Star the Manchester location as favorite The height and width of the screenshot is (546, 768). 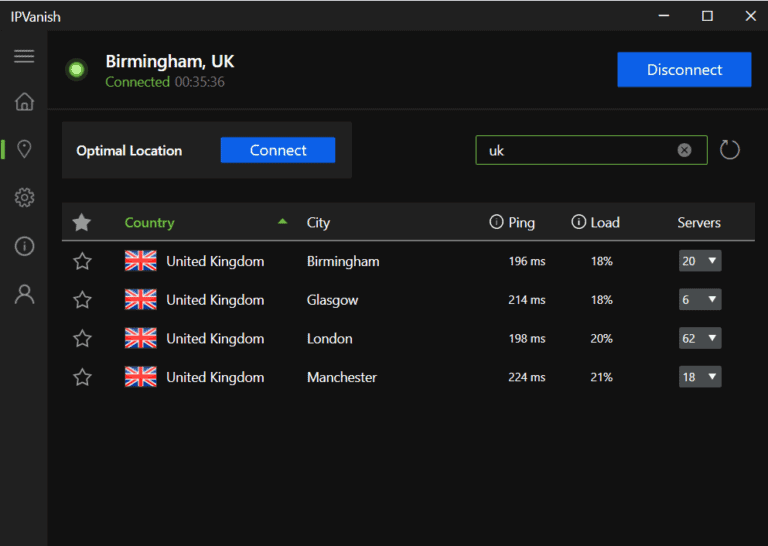[x=82, y=377]
